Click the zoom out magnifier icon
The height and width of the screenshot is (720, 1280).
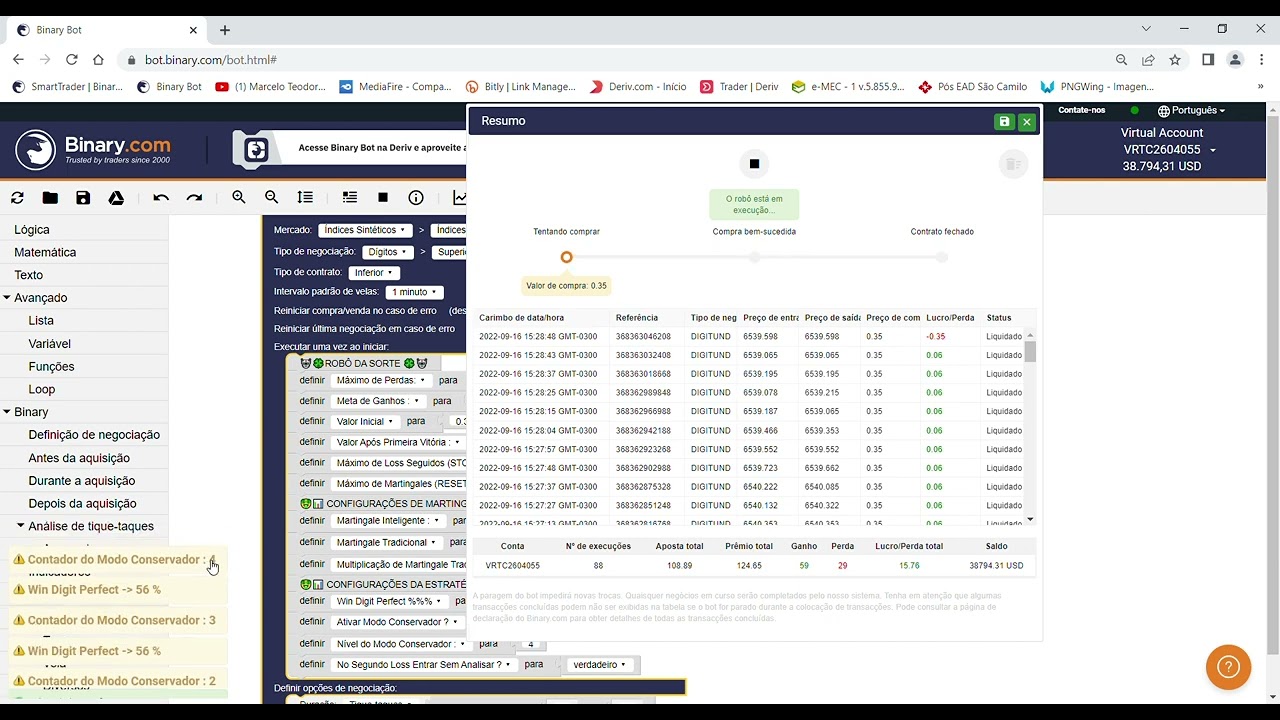click(x=272, y=198)
